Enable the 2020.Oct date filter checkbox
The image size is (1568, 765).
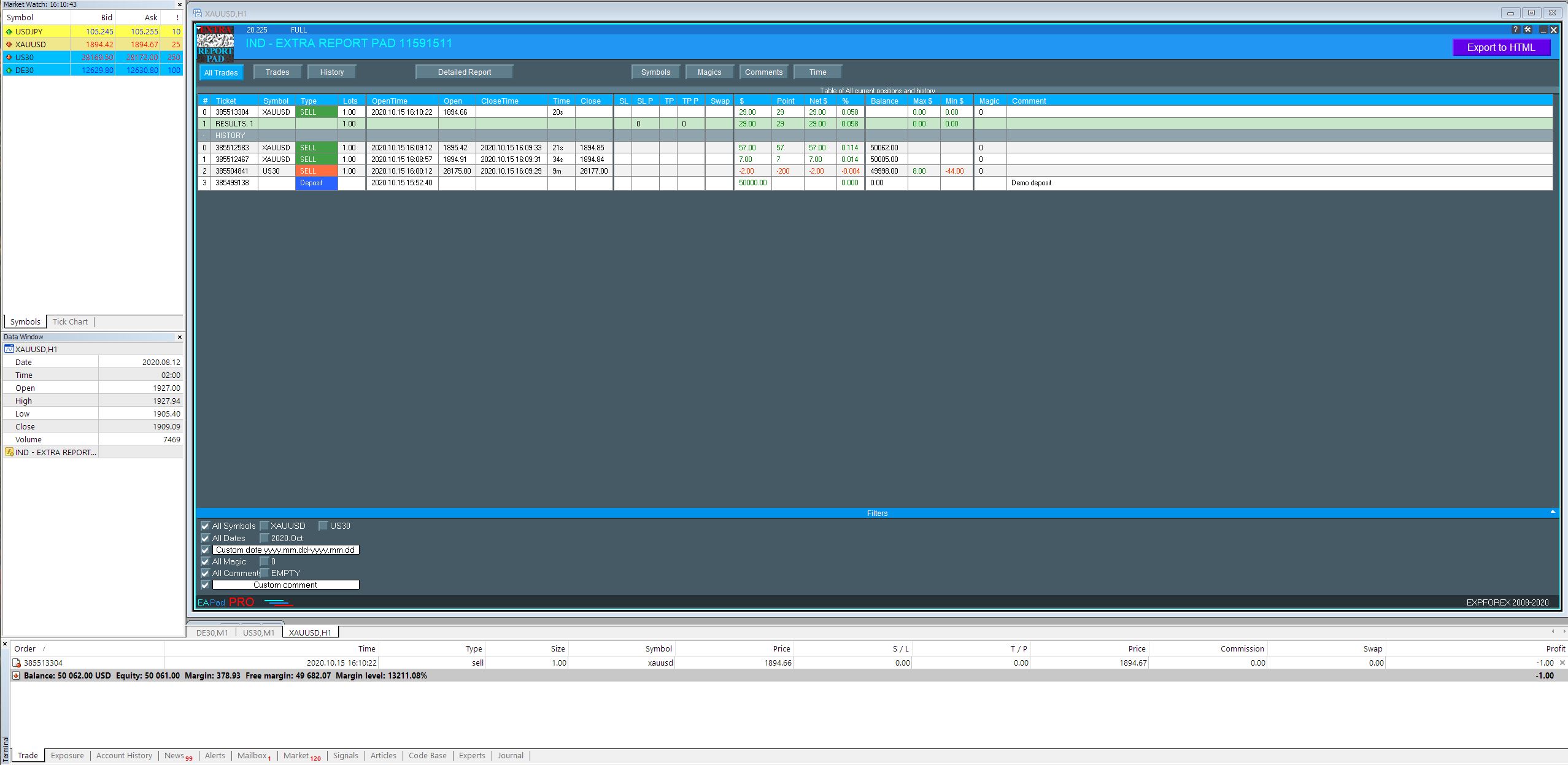tap(264, 538)
